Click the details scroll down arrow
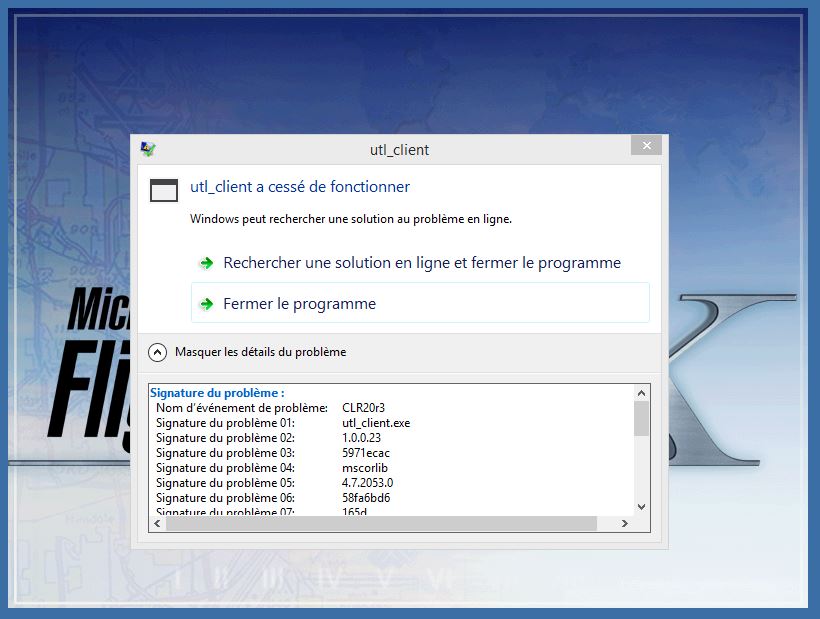The width and height of the screenshot is (820, 619). [x=642, y=507]
